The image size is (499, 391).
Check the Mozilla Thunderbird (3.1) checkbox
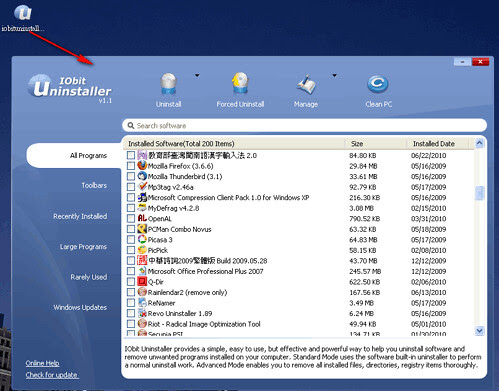tap(131, 176)
